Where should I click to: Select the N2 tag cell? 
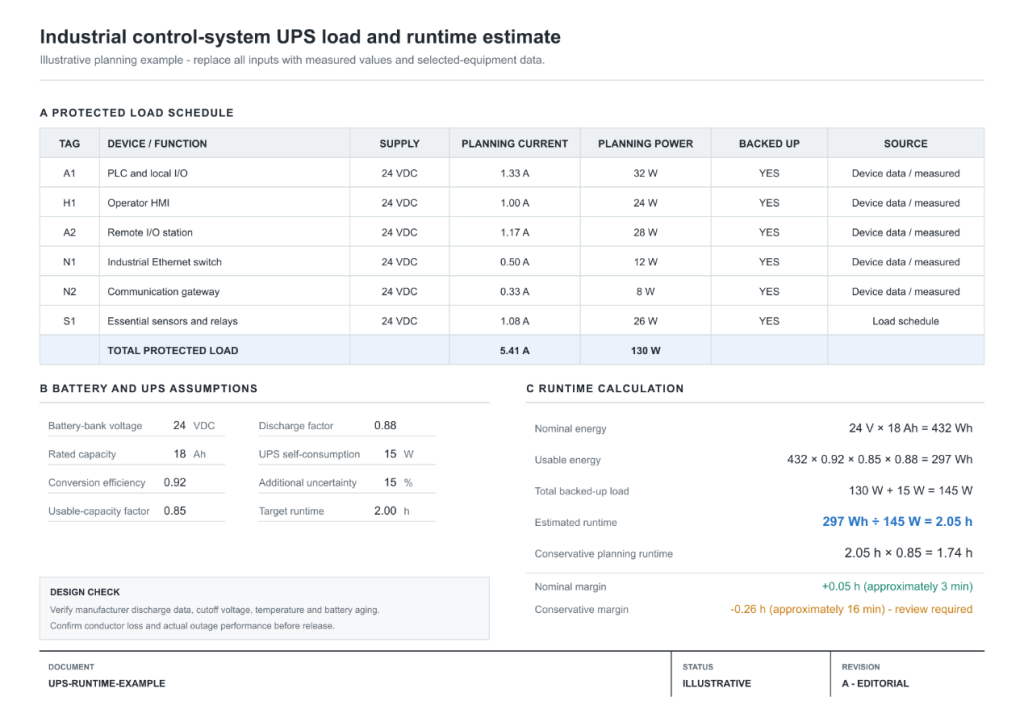coord(69,292)
